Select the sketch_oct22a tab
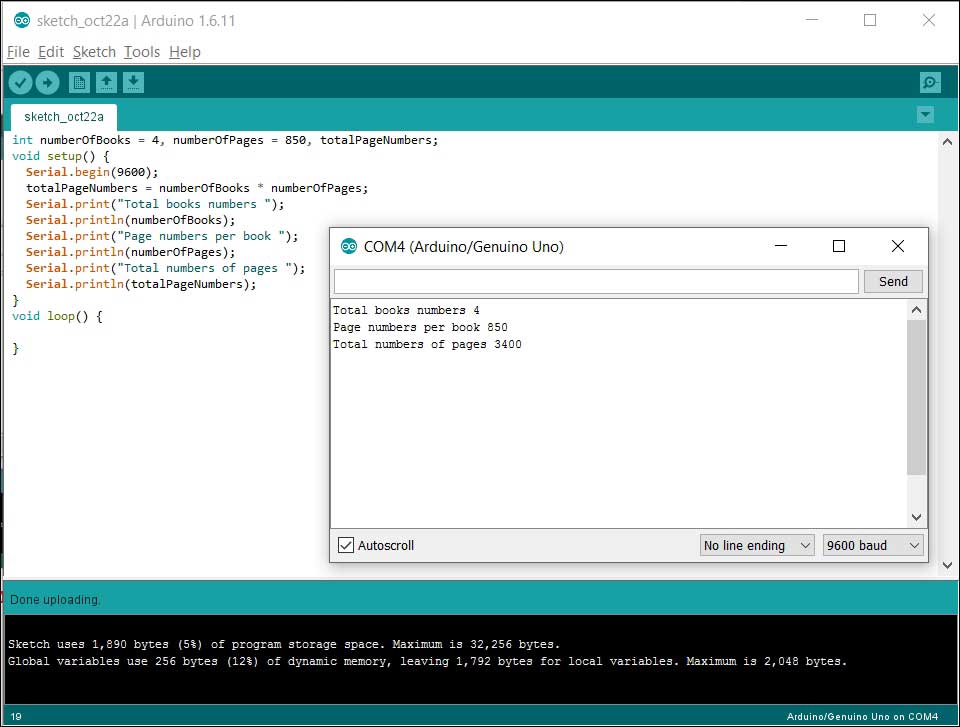Screen dimensions: 960x727 pyautogui.click(x=63, y=117)
